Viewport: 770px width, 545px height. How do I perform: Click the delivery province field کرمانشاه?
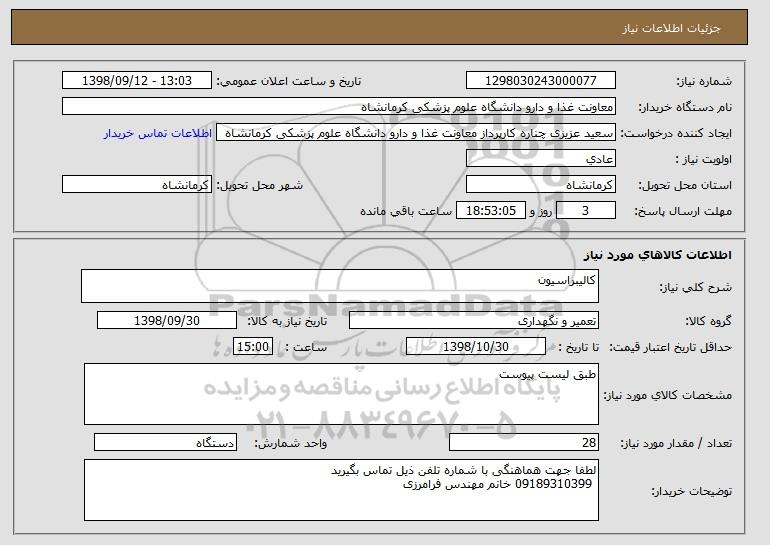tap(541, 185)
